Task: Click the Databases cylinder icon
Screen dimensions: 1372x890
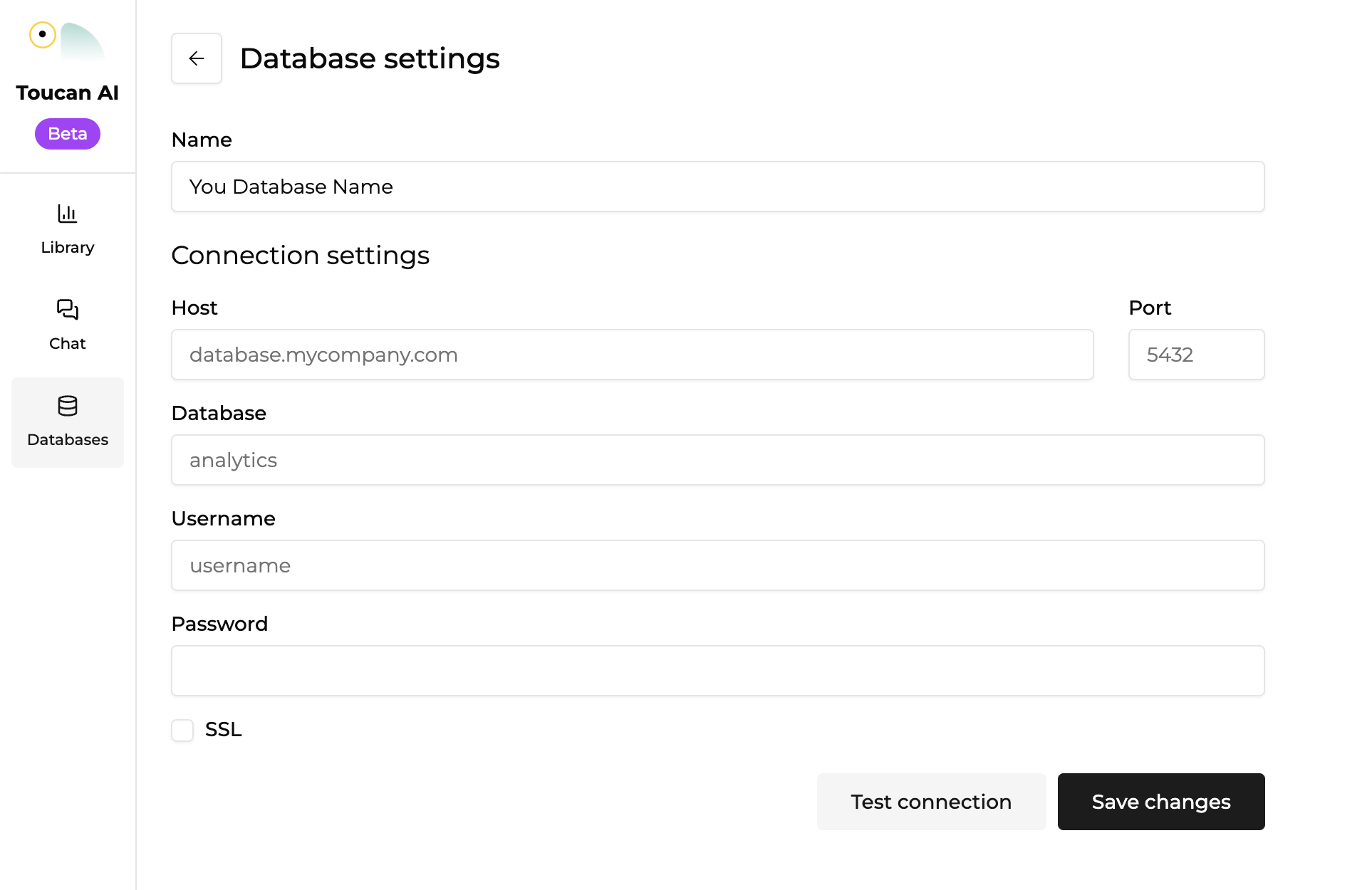Action: coord(67,406)
